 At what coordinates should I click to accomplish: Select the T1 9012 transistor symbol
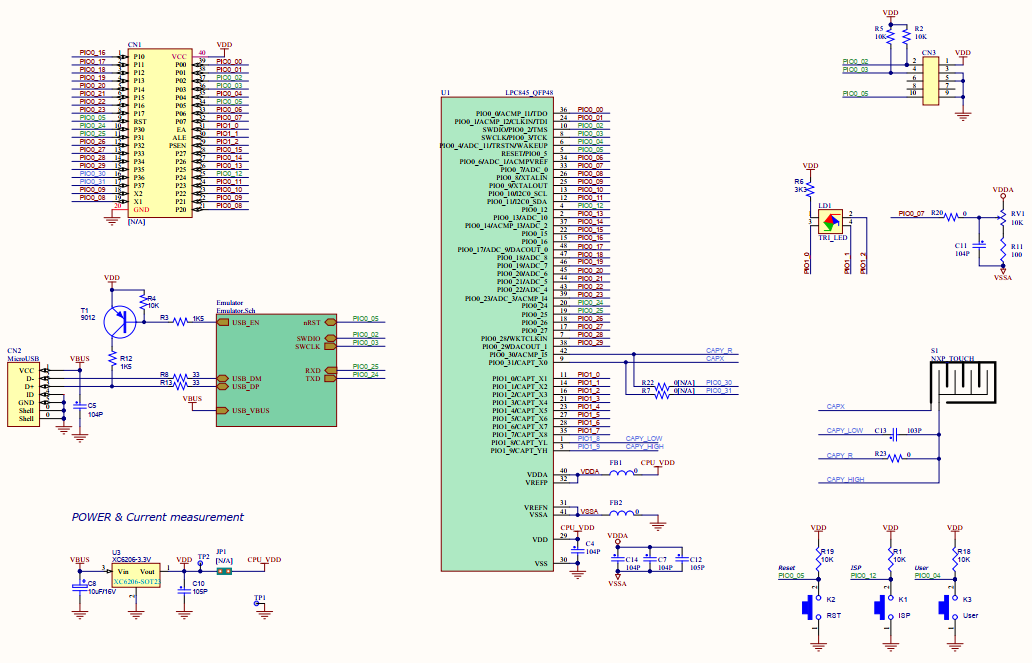click(120, 321)
